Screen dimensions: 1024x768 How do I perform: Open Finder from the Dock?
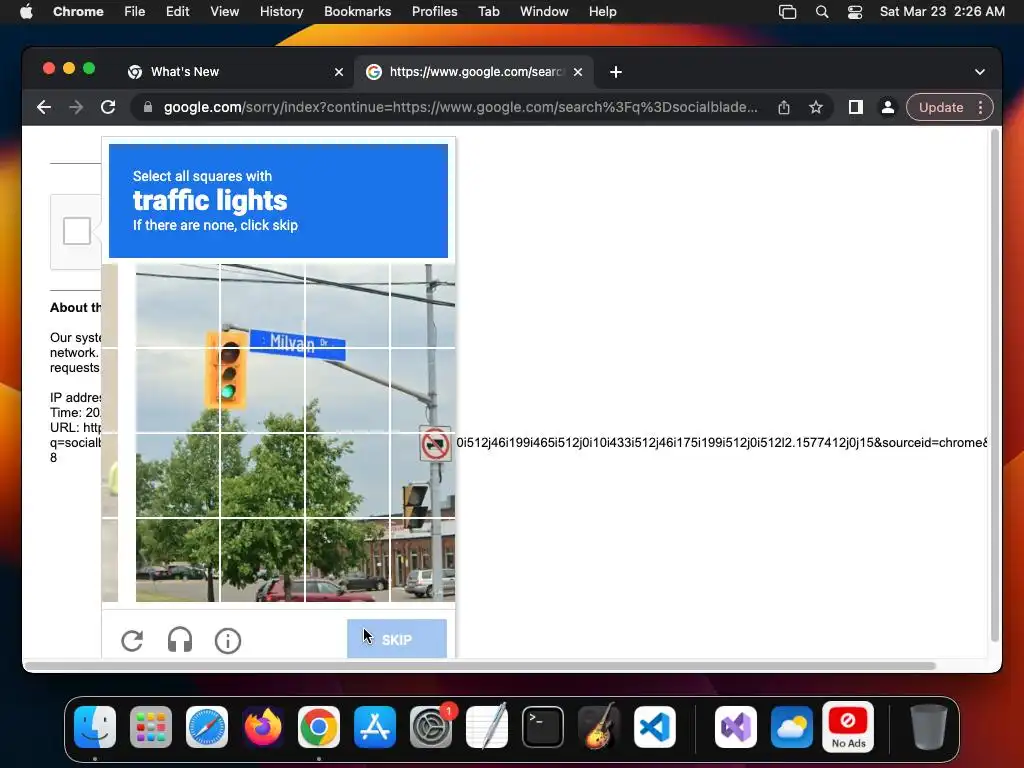95,727
